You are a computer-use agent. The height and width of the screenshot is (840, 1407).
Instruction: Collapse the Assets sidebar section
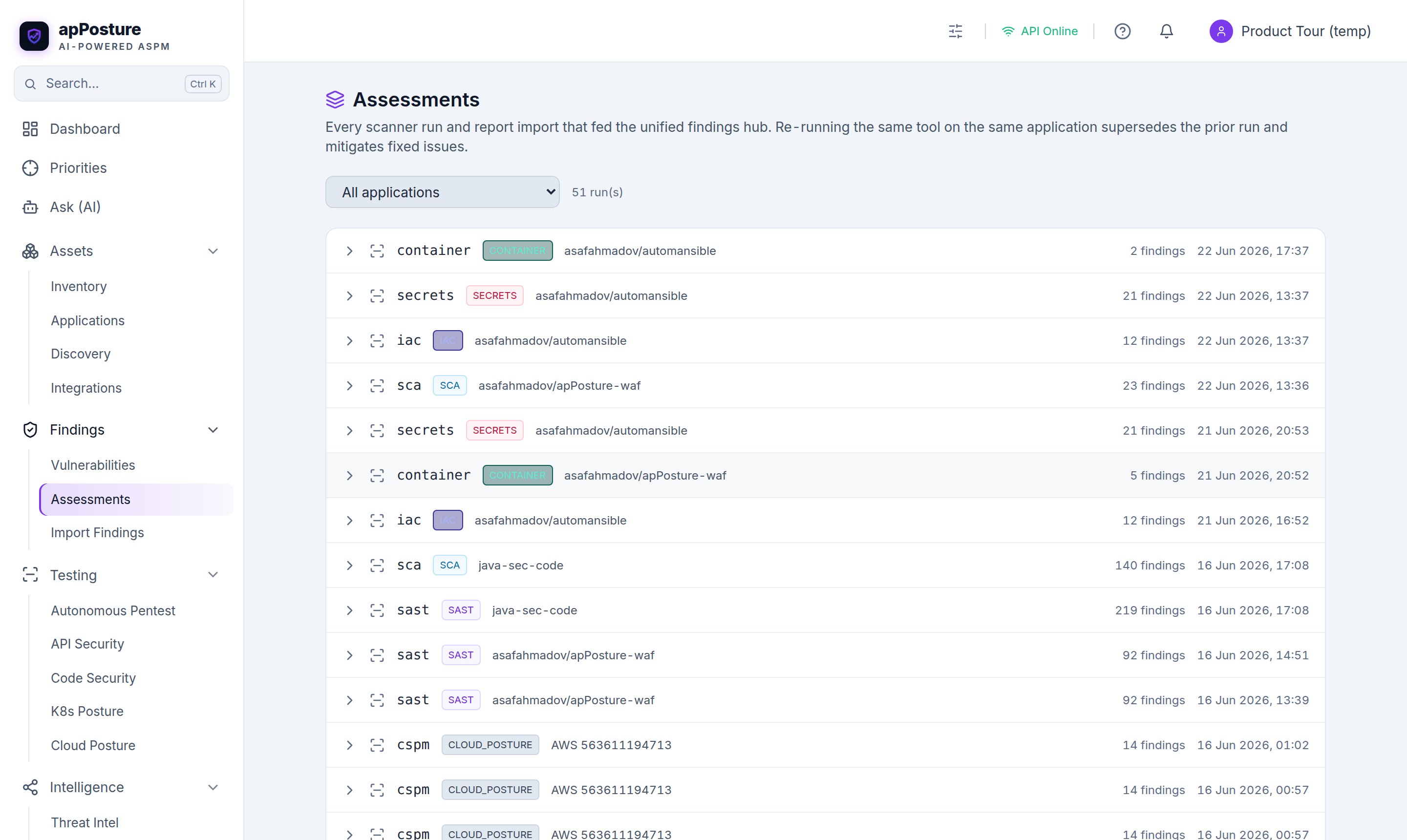[213, 252]
